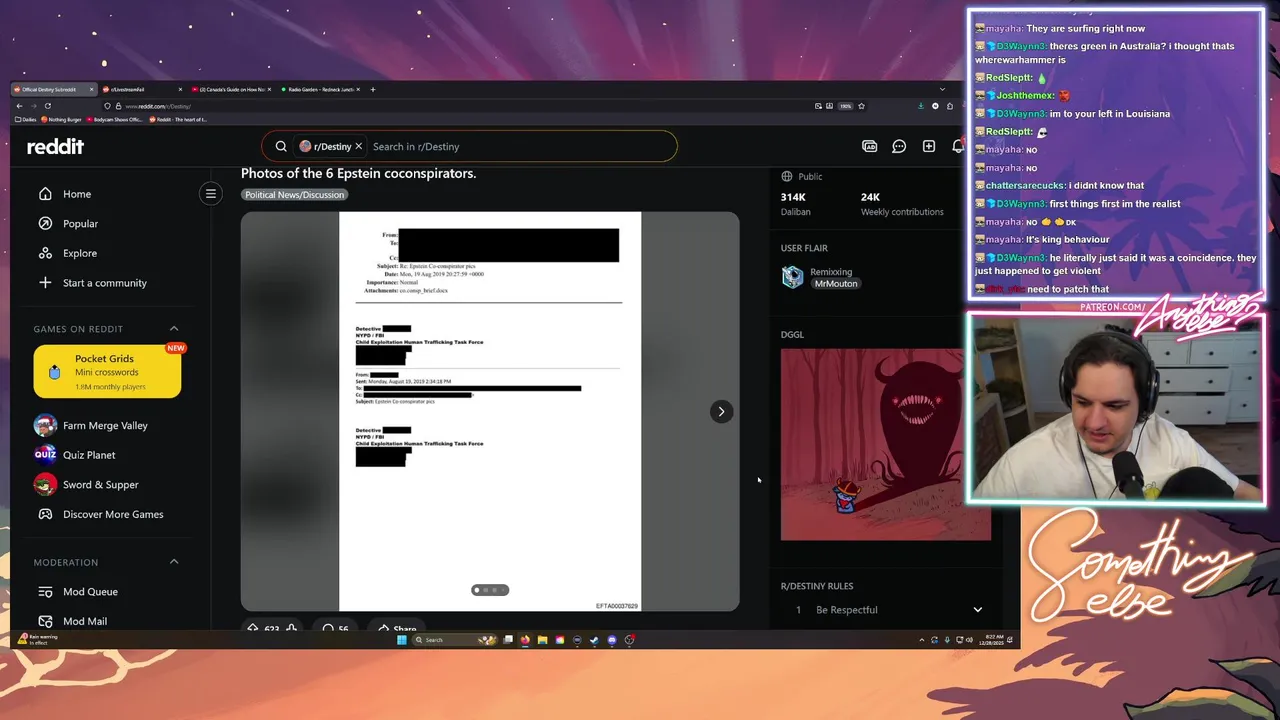The width and height of the screenshot is (1280, 720).
Task: Open the taskbar clock and date
Action: click(993, 640)
